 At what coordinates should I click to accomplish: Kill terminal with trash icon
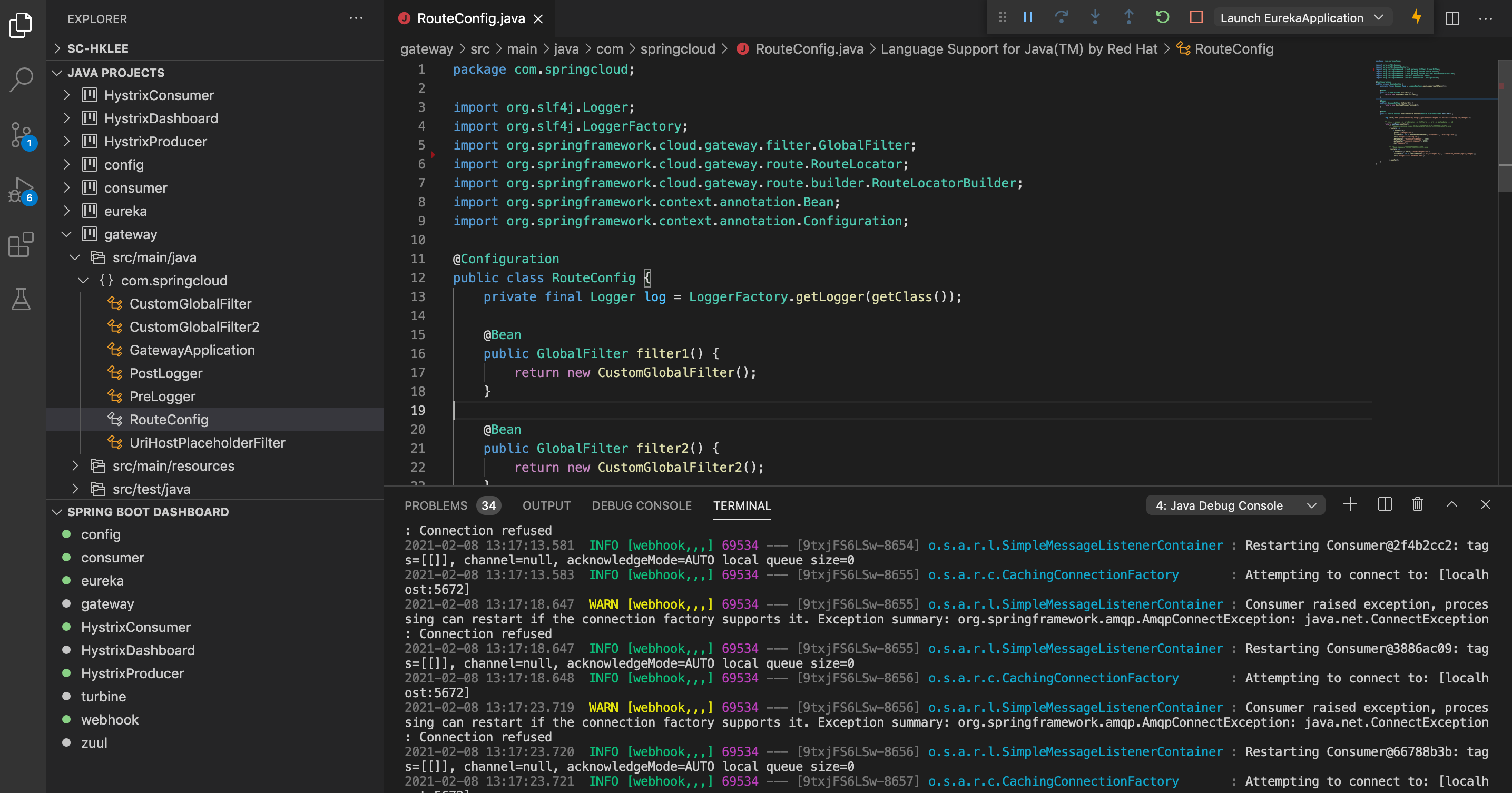pos(1418,504)
